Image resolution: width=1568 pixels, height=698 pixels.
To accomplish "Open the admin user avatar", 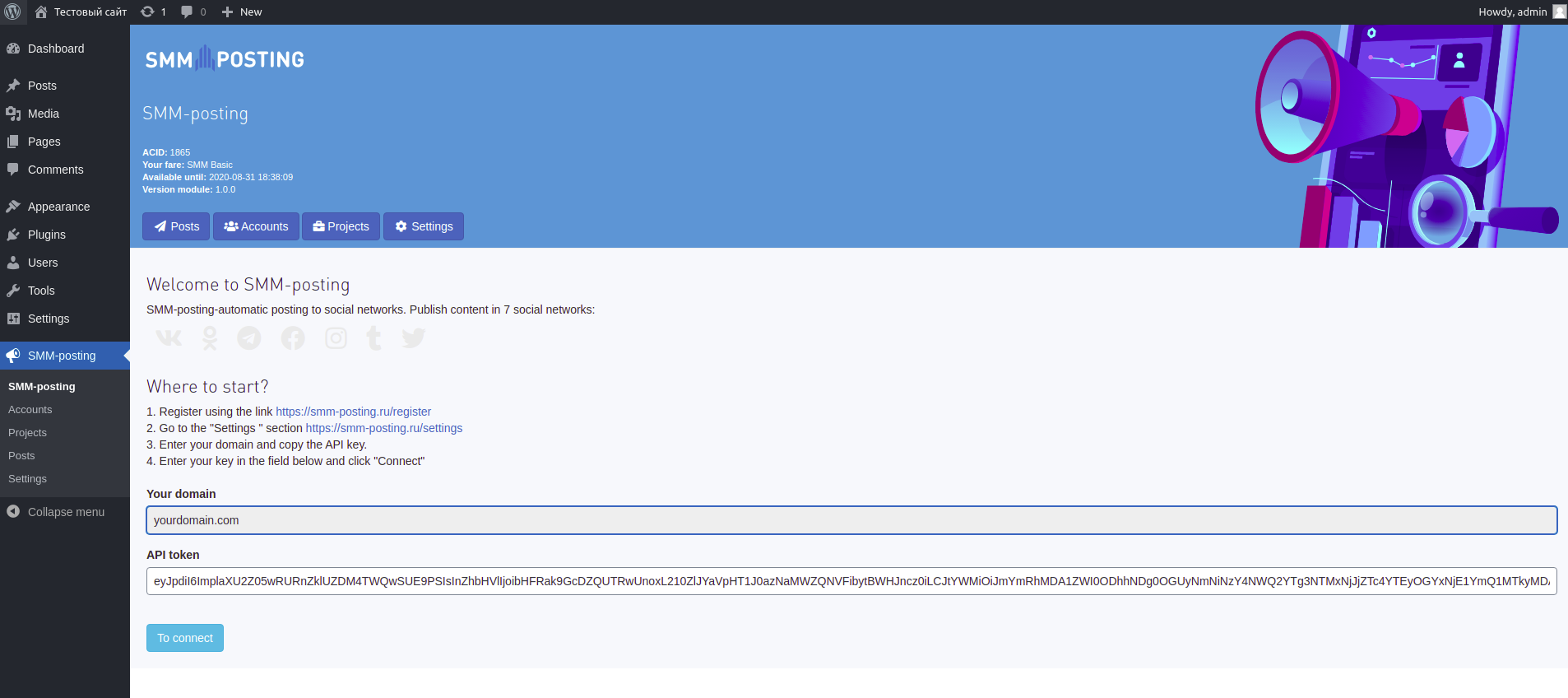I will (x=1559, y=12).
